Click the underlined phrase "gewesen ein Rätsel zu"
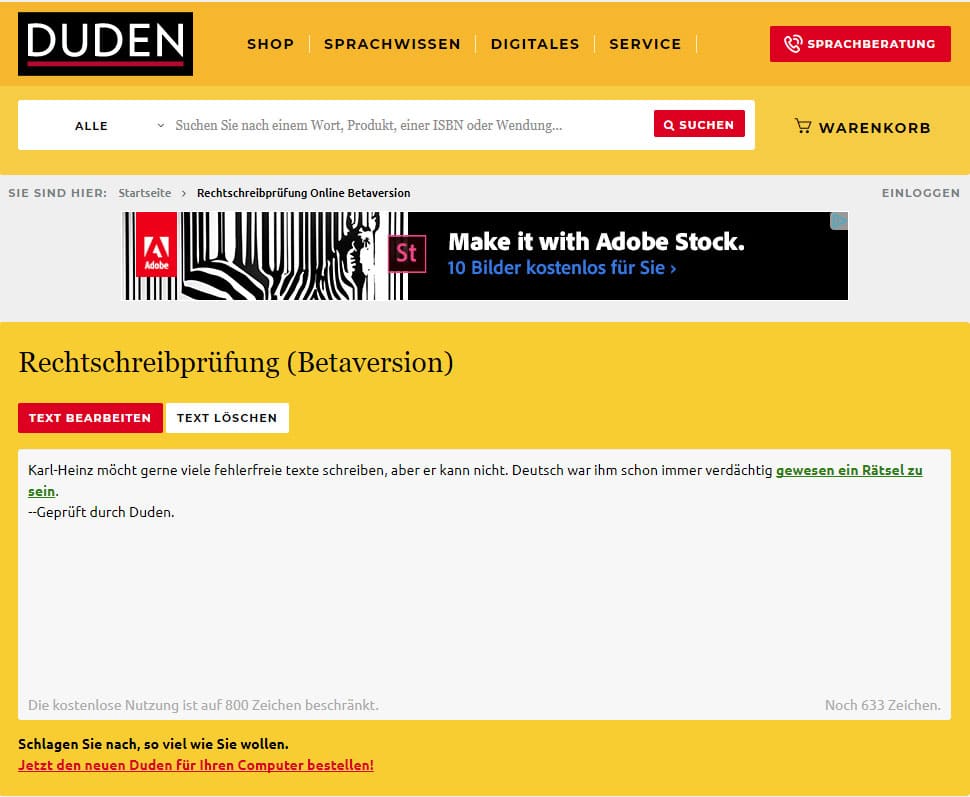The height and width of the screenshot is (797, 970). point(849,470)
